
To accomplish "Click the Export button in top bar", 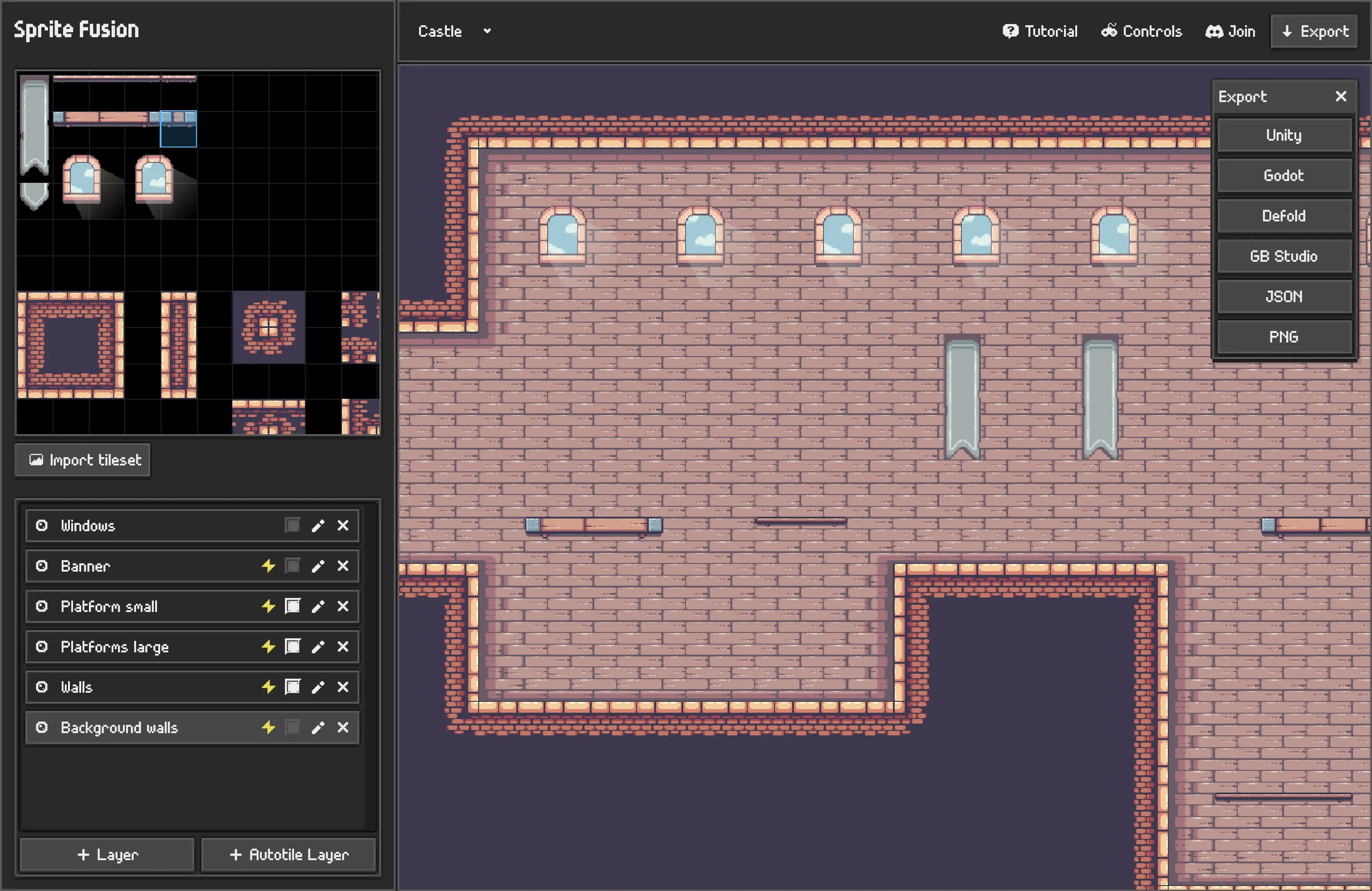I will click(x=1314, y=31).
